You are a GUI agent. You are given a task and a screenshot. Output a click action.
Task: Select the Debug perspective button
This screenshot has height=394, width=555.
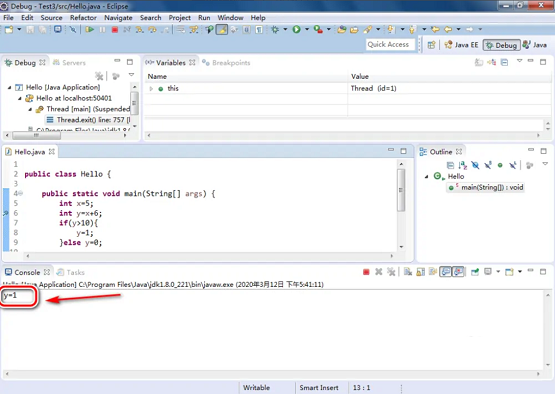[502, 45]
